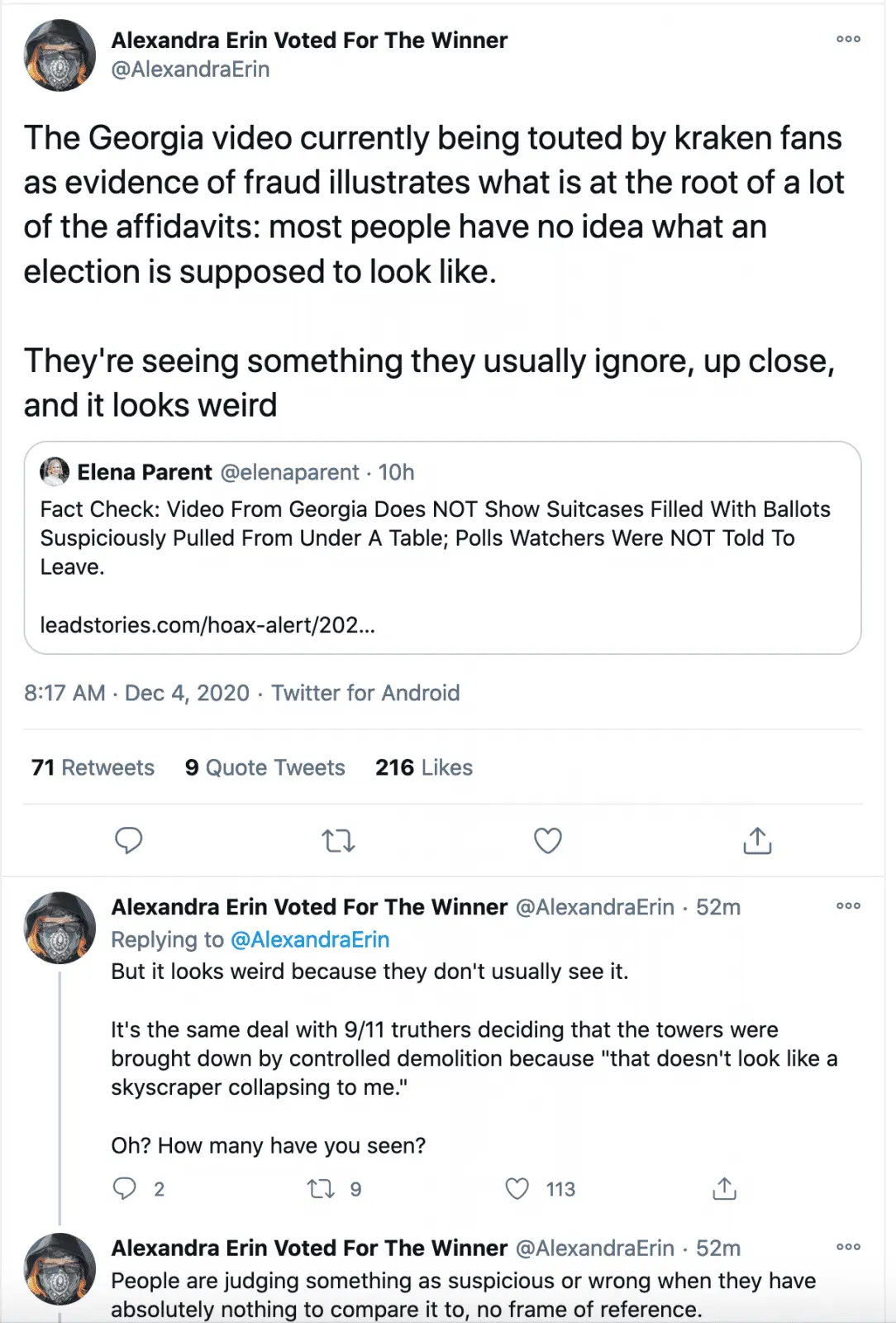Share the main tweet

coord(757,840)
